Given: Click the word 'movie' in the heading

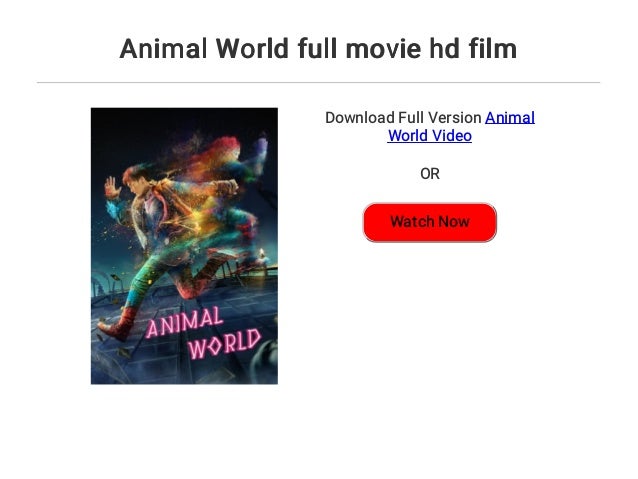Looking at the screenshot, I should click(383, 49).
